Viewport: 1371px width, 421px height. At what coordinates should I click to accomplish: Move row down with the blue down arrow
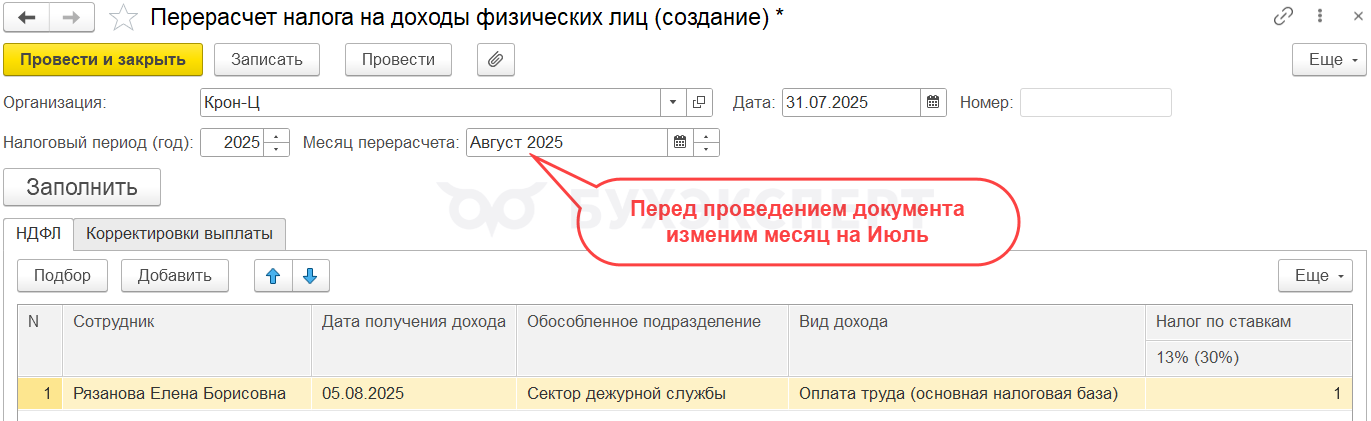pos(310,276)
